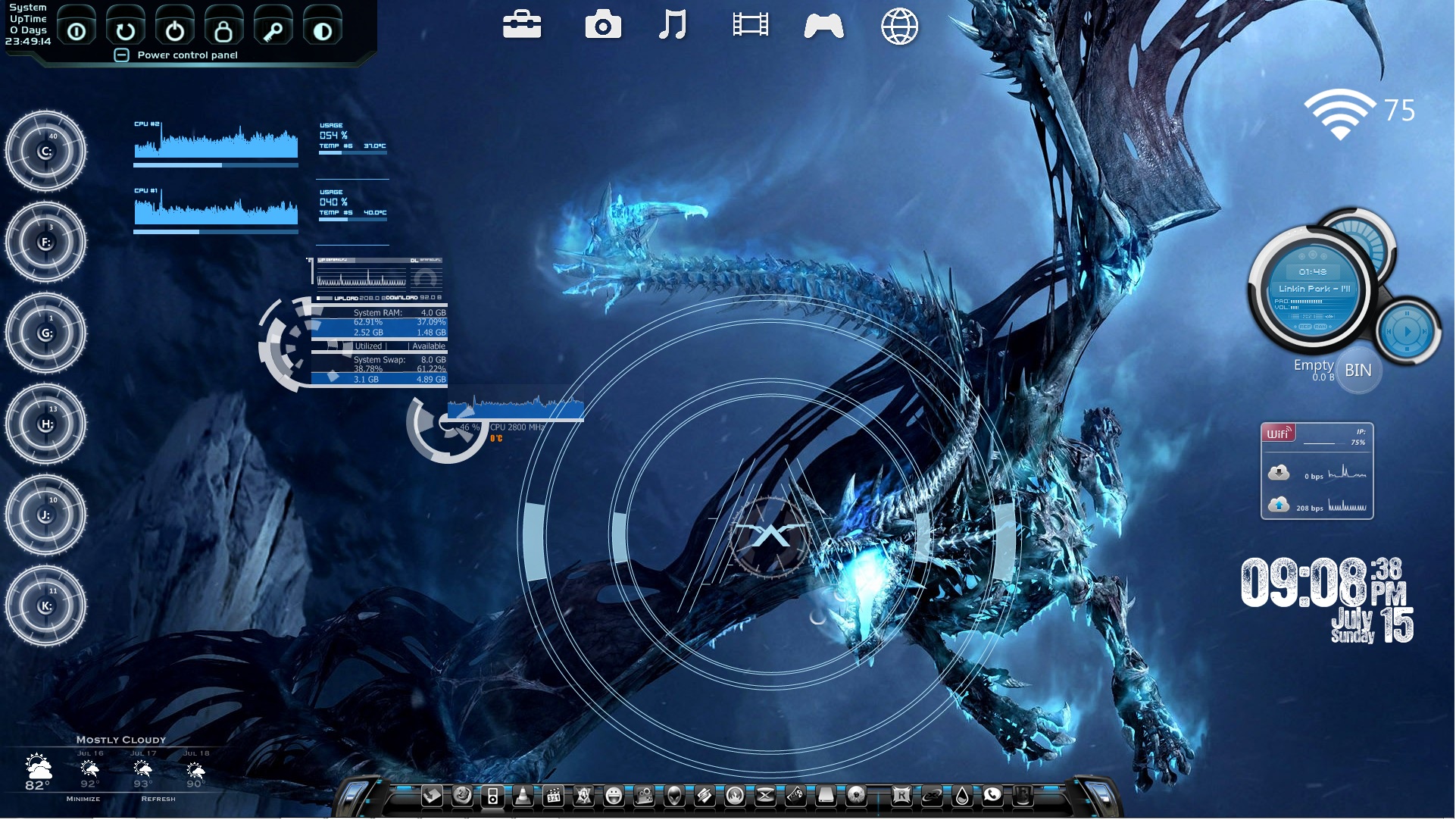Click the System Swap usage row

click(379, 370)
